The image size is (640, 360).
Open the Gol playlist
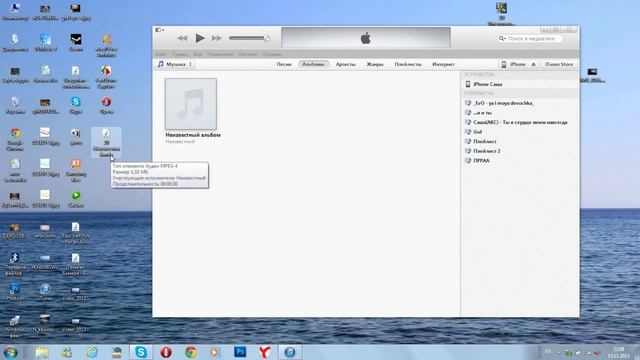(x=520, y=132)
